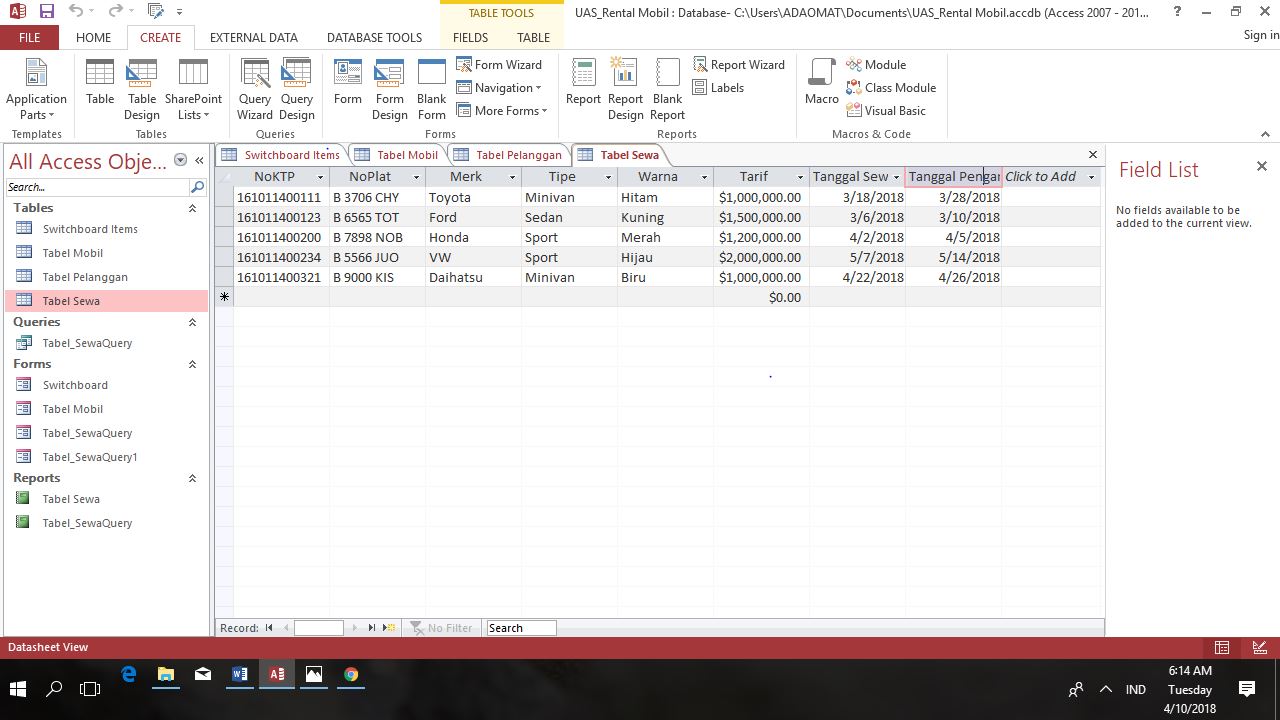This screenshot has width=1280, height=720.
Task: Open the Click to Add column dropdown
Action: click(x=1091, y=177)
